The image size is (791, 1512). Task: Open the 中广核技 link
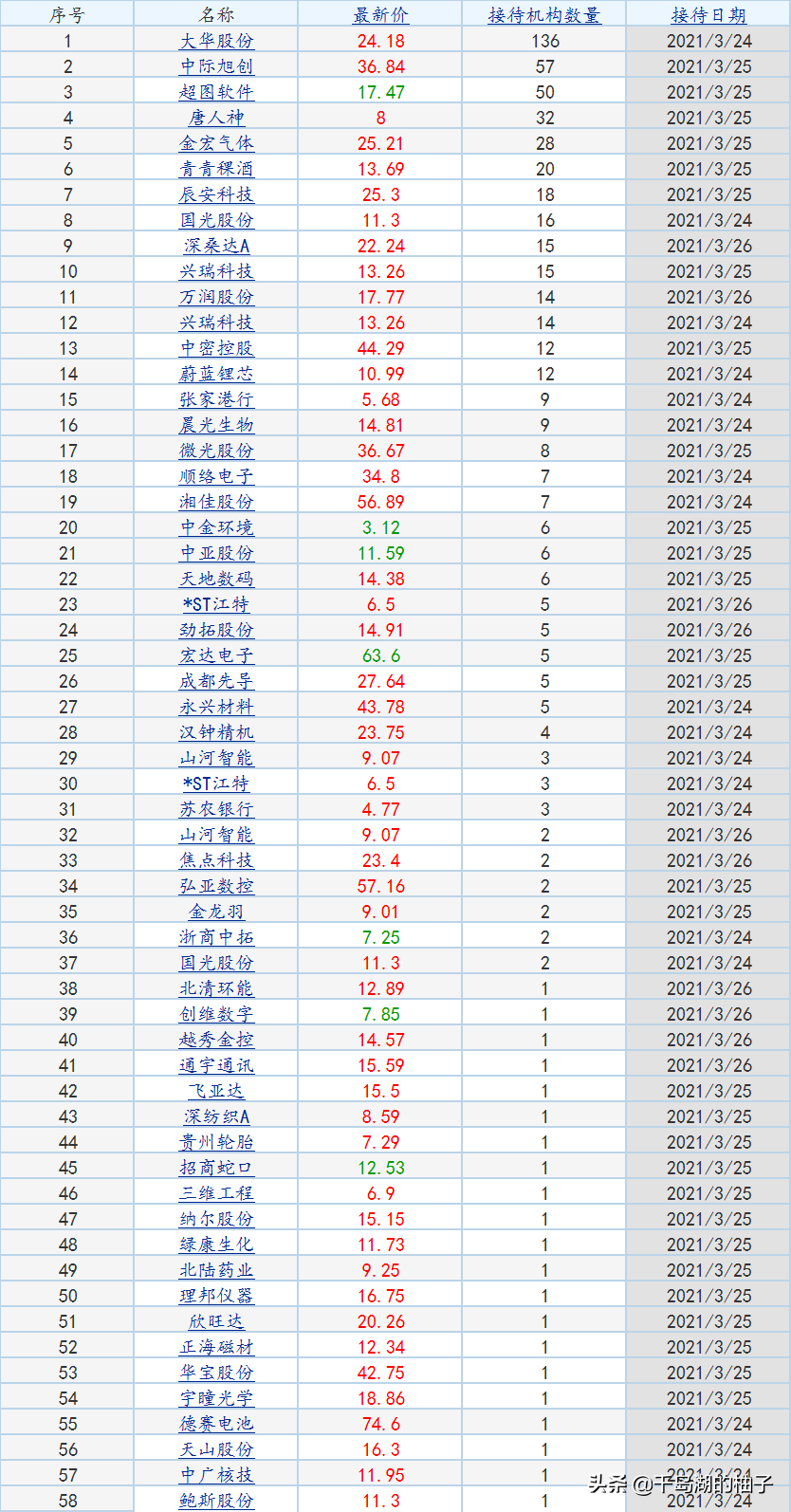[216, 1475]
